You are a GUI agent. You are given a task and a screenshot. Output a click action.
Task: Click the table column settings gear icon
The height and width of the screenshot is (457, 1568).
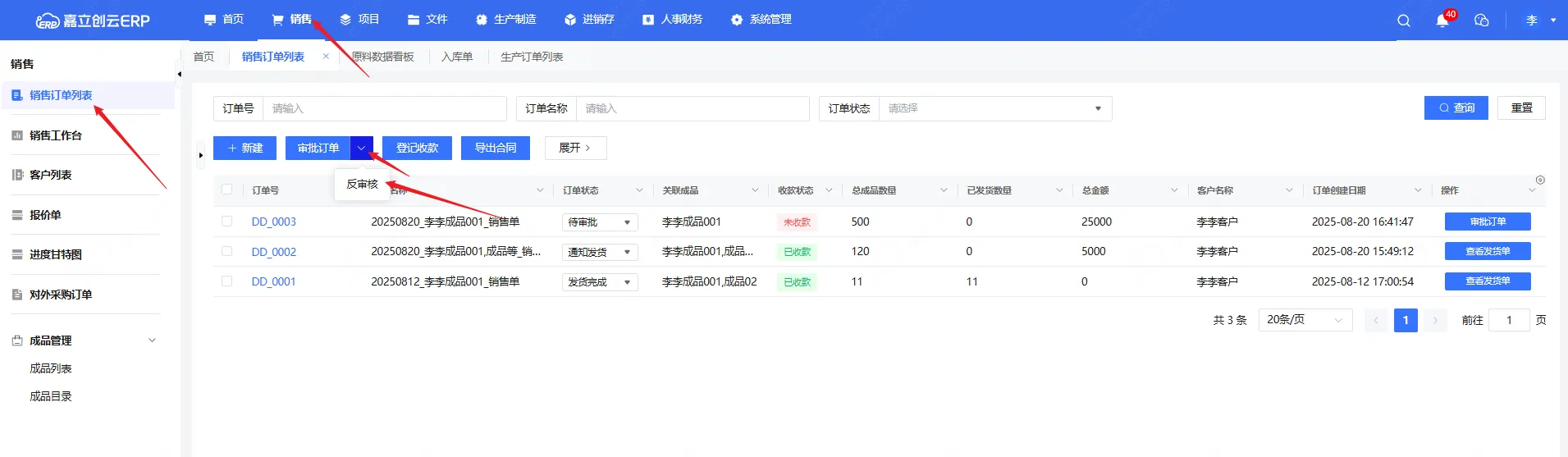coord(1540,180)
